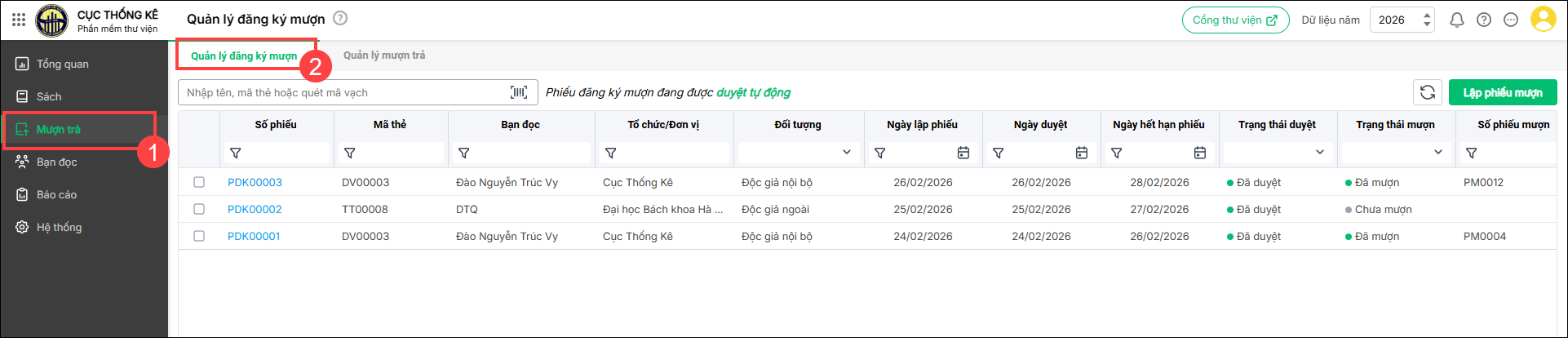Open filter icon under Số phiếu mượn column

(1472, 153)
